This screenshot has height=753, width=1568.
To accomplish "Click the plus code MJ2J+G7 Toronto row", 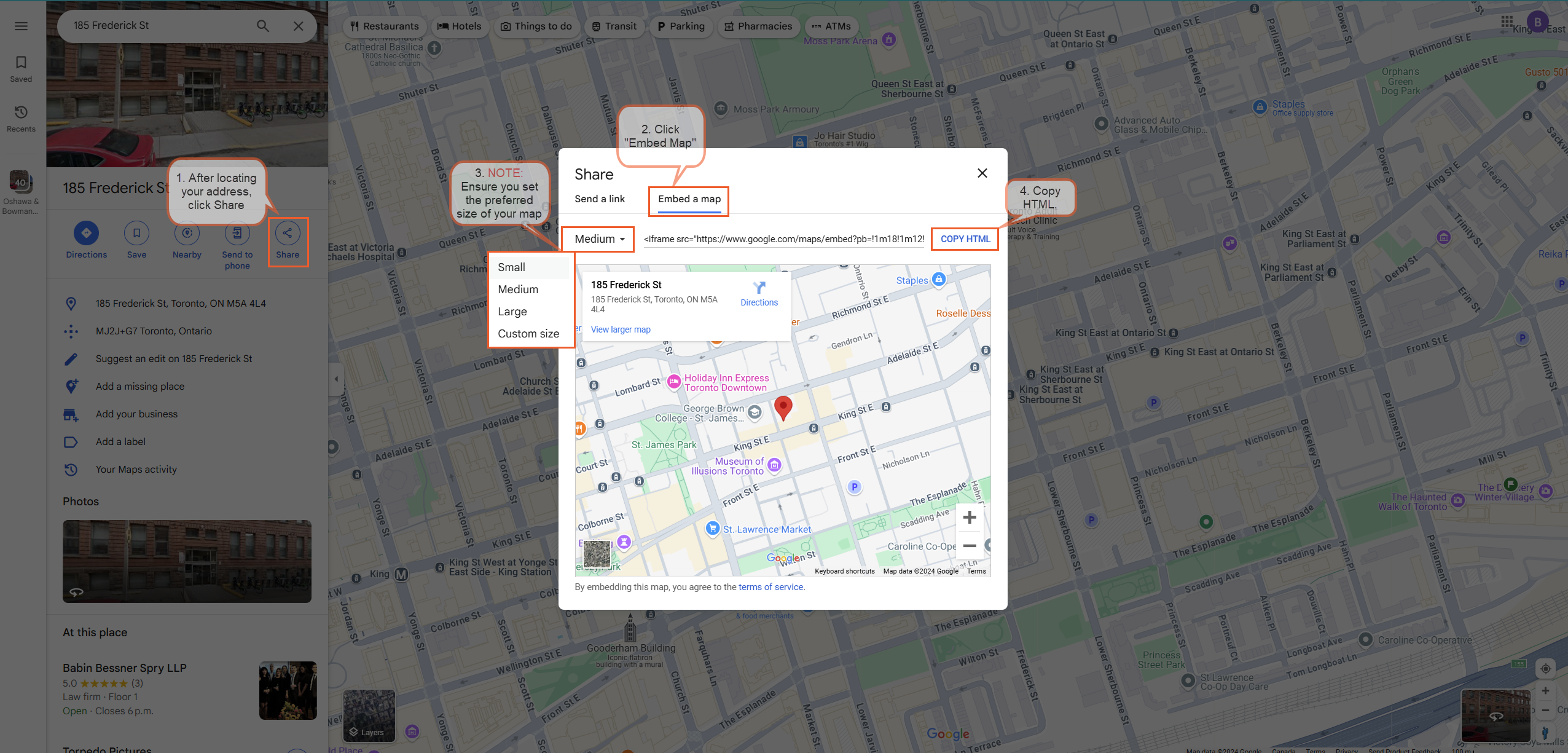I will coord(187,331).
